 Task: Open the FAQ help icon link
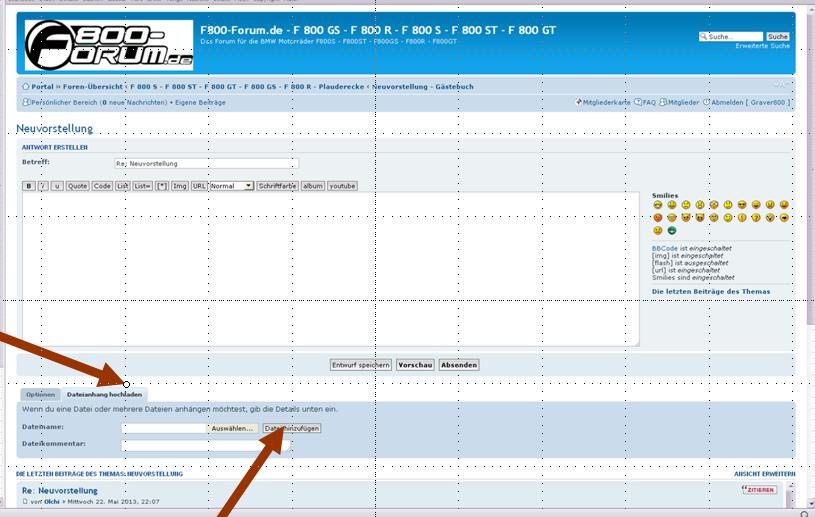click(x=639, y=102)
